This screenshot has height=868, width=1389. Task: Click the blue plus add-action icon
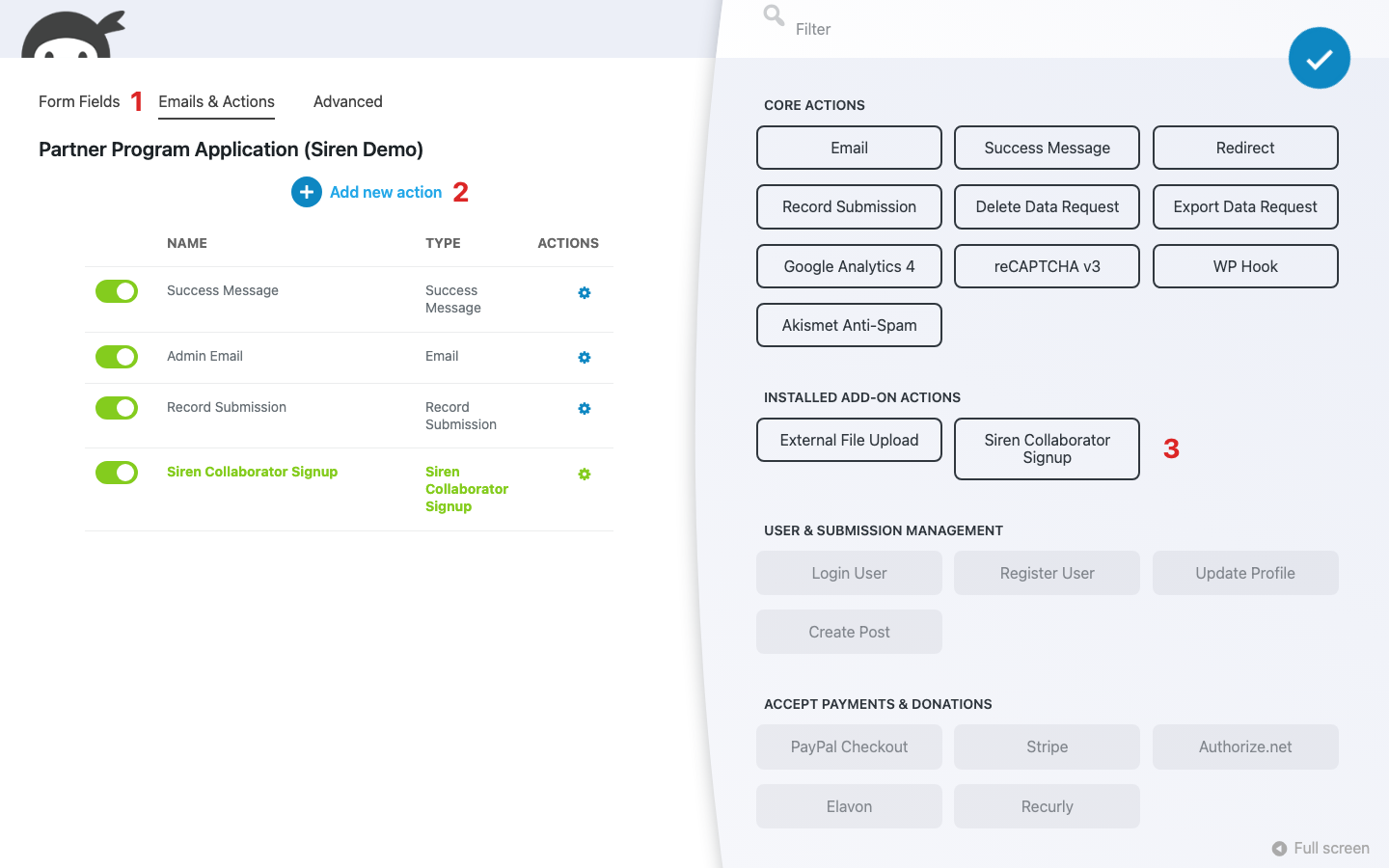point(307,192)
